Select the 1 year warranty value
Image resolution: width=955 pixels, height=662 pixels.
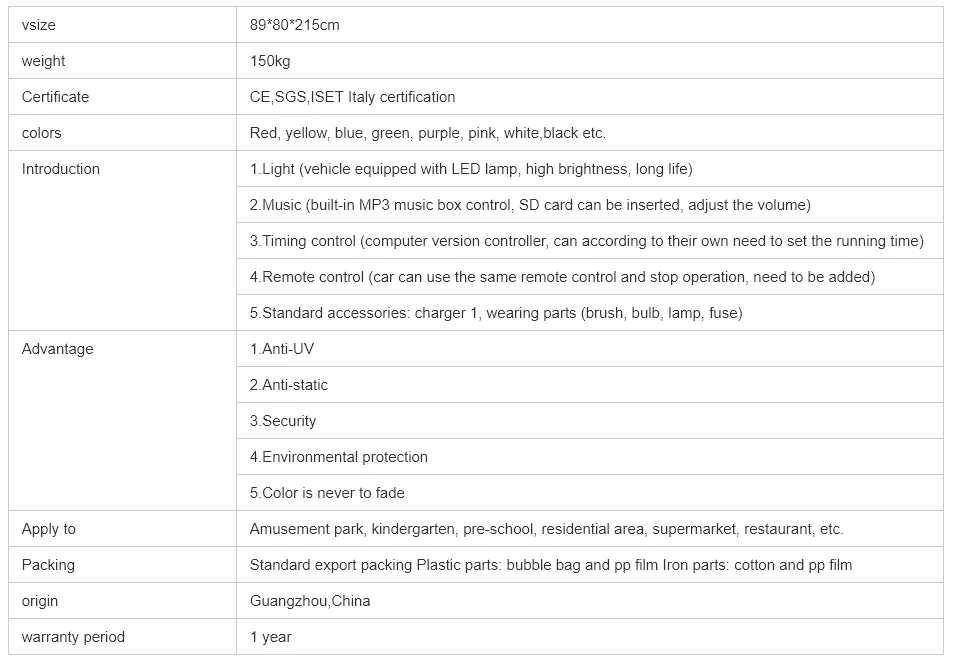(270, 637)
